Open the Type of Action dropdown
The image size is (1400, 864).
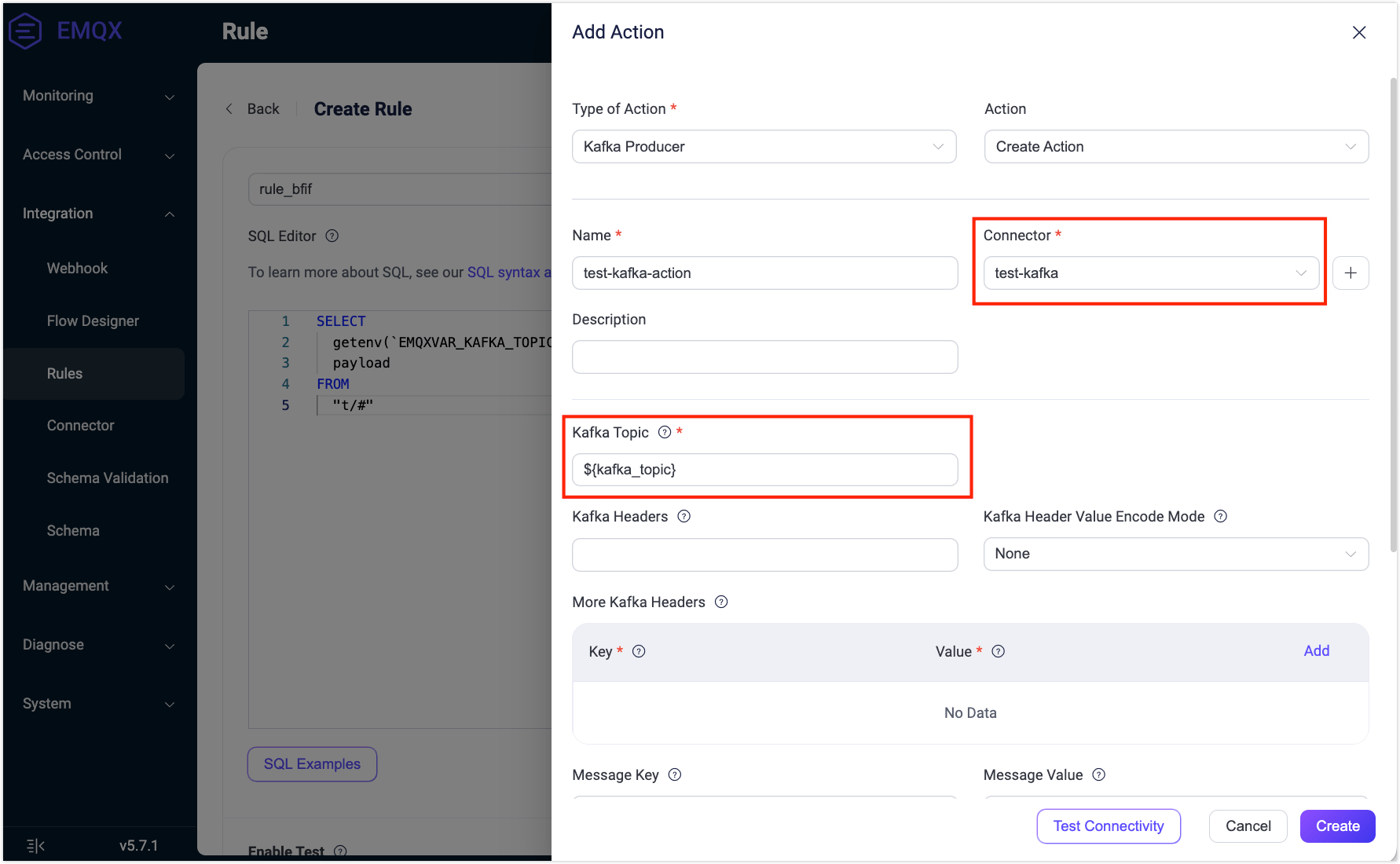coord(764,147)
